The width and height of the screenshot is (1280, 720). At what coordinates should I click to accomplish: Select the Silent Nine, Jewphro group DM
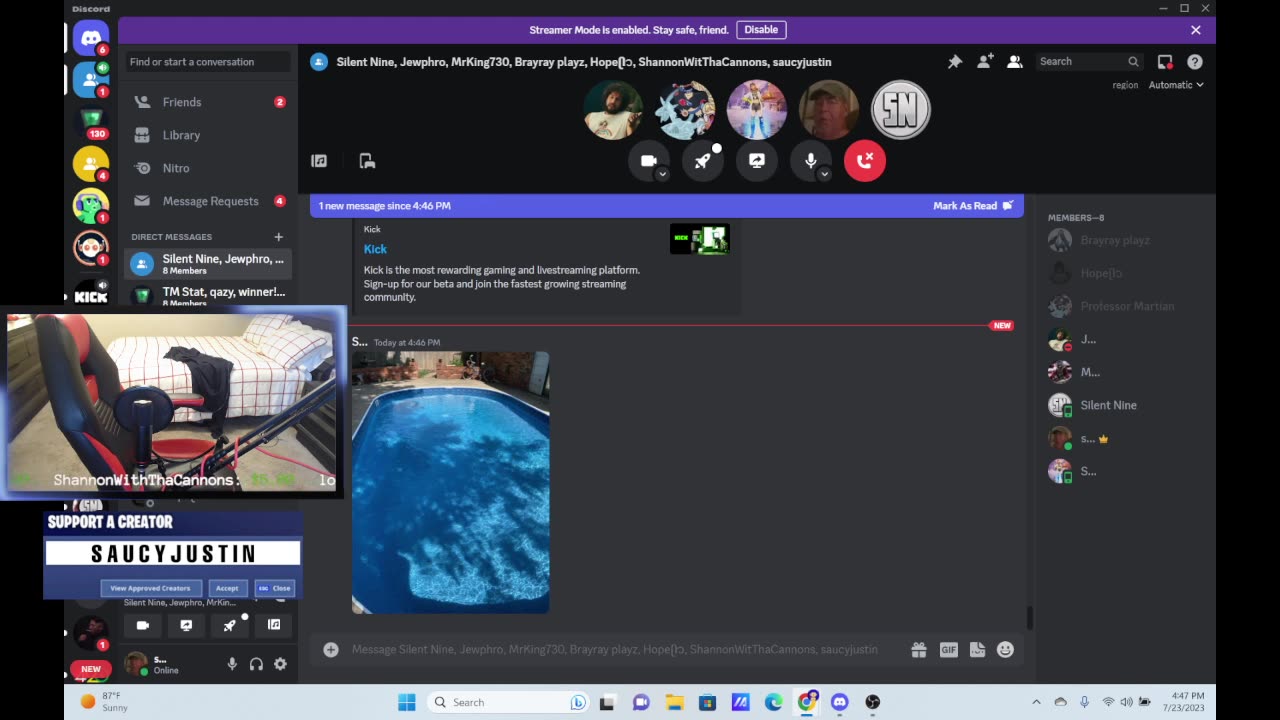tap(208, 264)
